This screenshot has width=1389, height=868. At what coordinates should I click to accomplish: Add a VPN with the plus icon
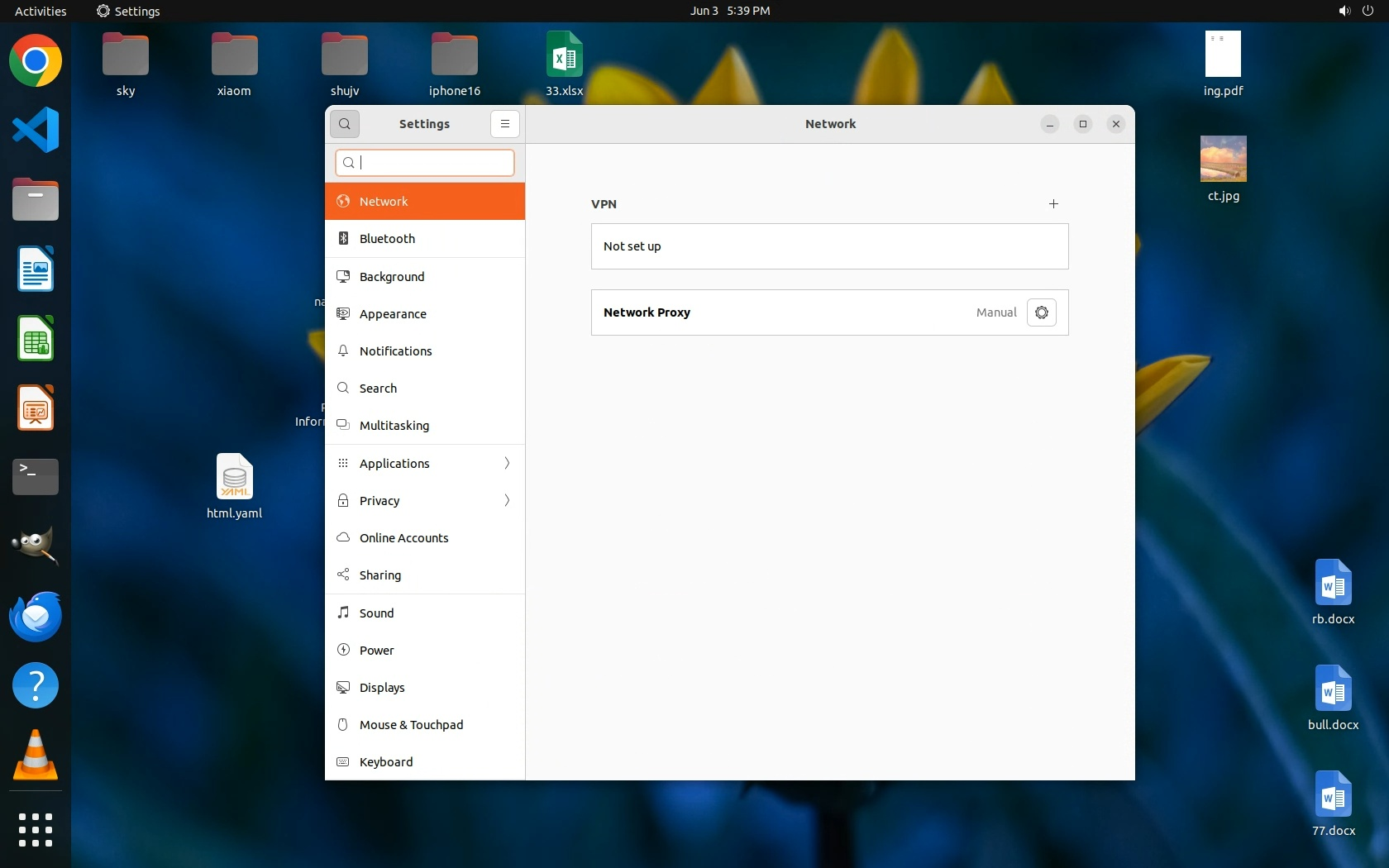coord(1053,204)
